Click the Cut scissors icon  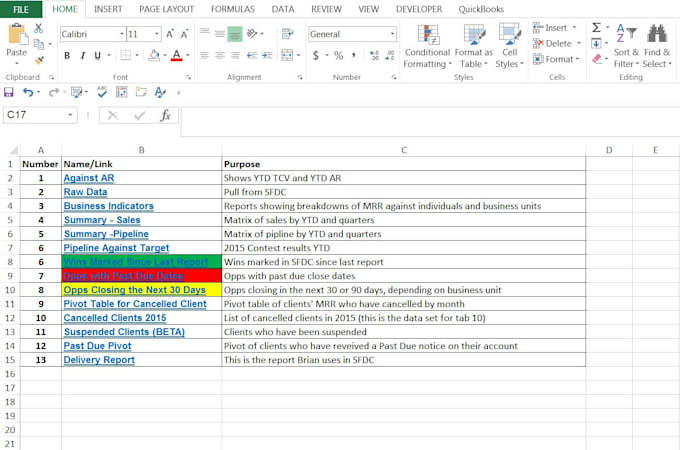pos(39,29)
